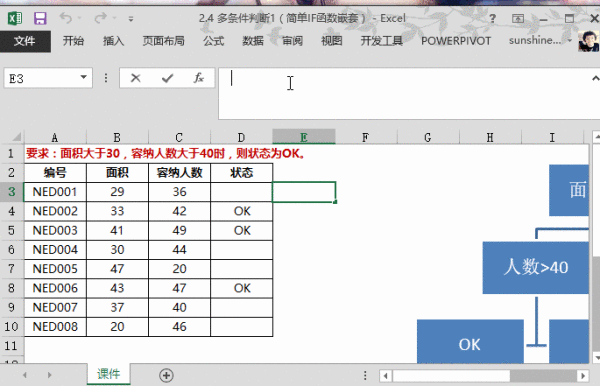
Task: Click vertical scrollbar down arrow
Action: [596, 358]
